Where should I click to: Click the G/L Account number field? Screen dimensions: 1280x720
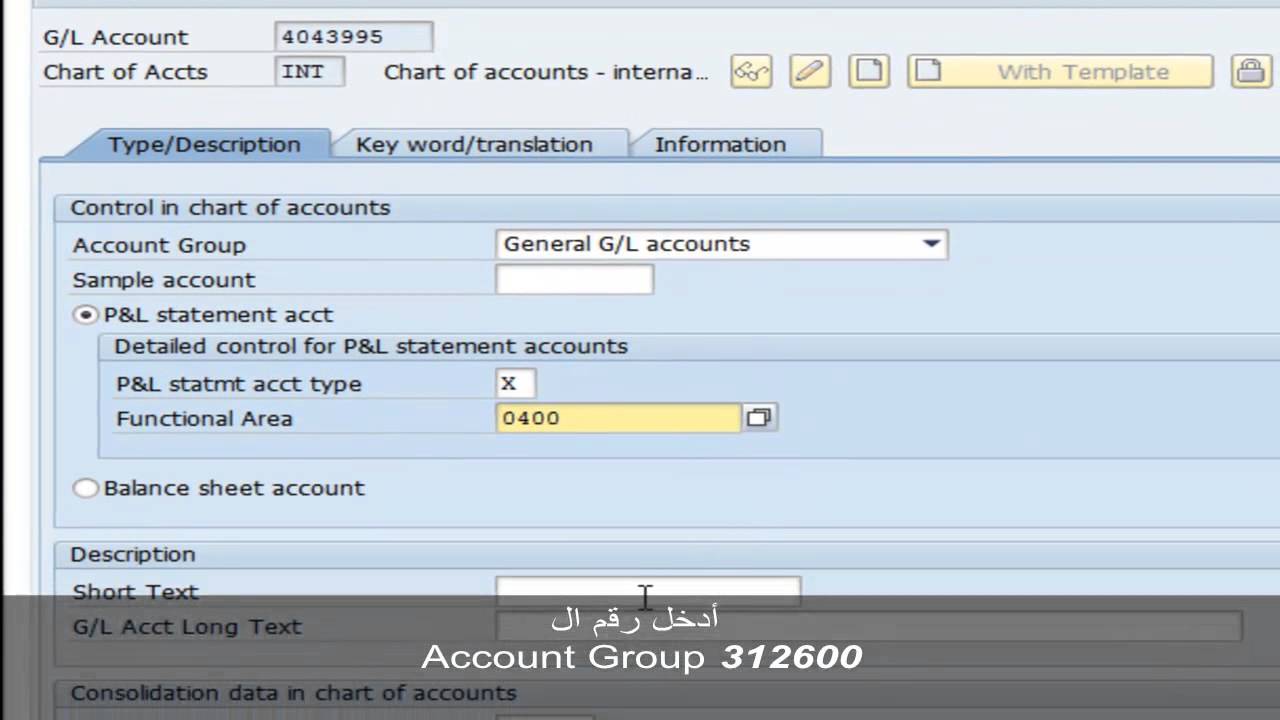pos(353,37)
